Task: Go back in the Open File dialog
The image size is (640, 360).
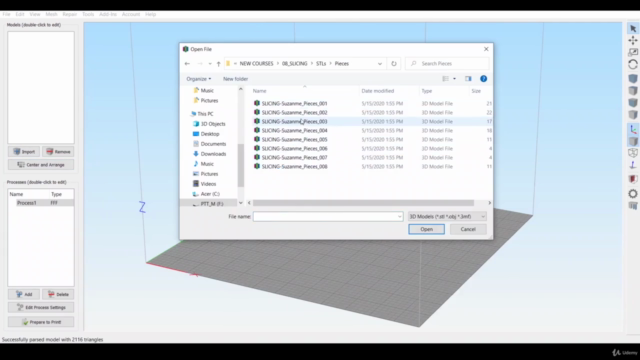Action: pyautogui.click(x=187, y=64)
